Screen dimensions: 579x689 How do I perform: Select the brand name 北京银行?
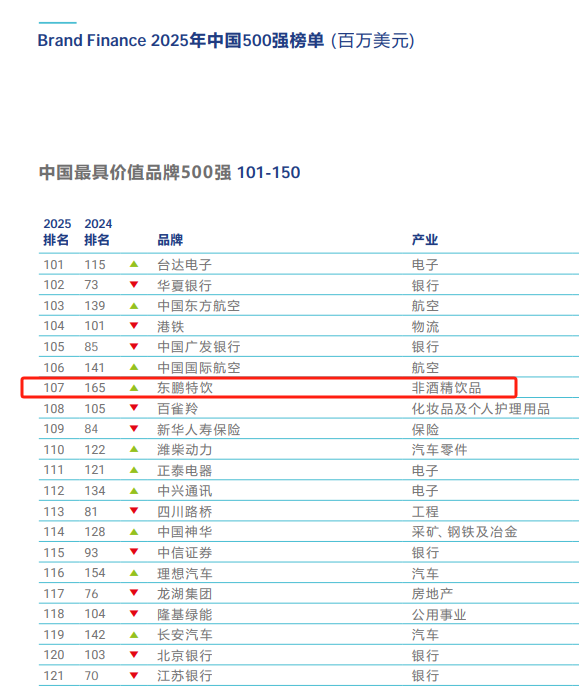coord(185,656)
